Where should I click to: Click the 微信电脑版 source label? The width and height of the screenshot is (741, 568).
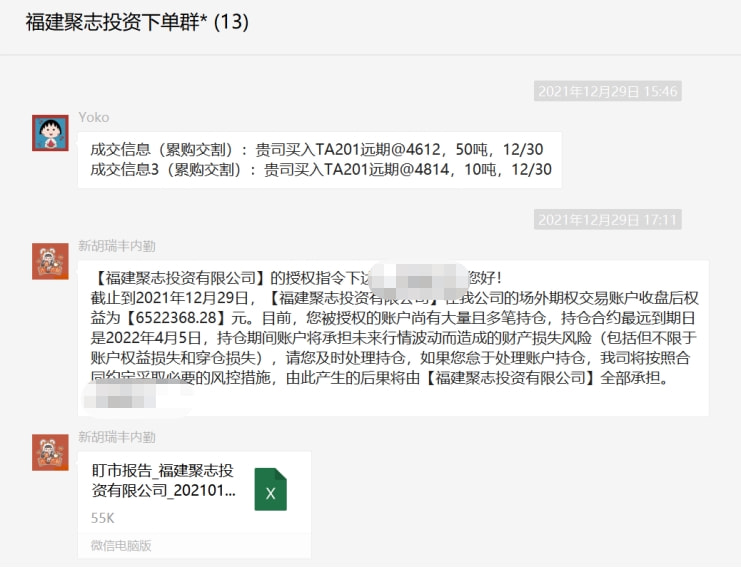[x=121, y=545]
